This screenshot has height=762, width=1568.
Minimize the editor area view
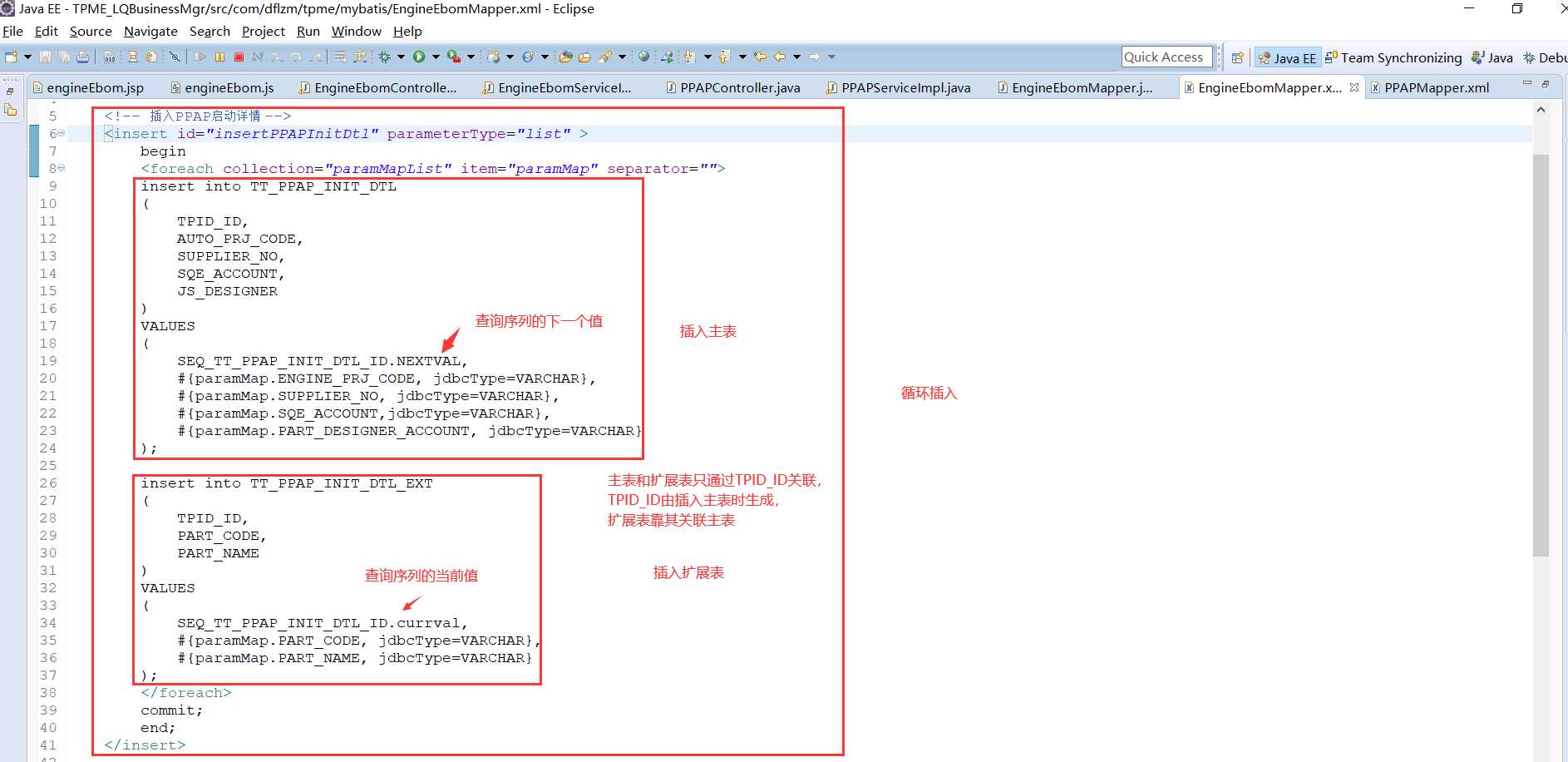[x=1526, y=83]
